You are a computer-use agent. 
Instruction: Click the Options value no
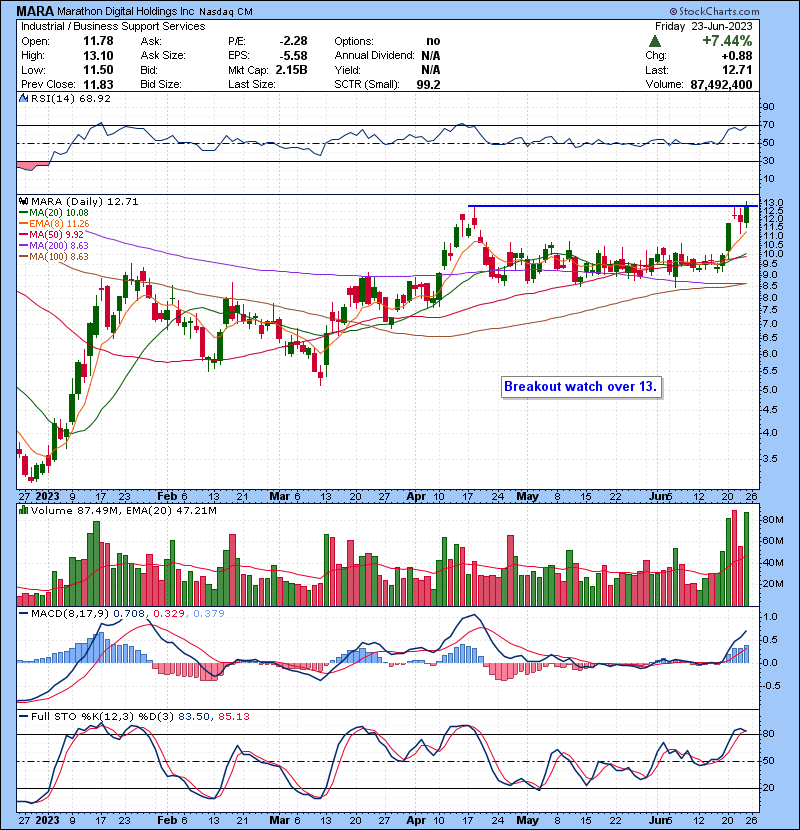pyautogui.click(x=433, y=41)
